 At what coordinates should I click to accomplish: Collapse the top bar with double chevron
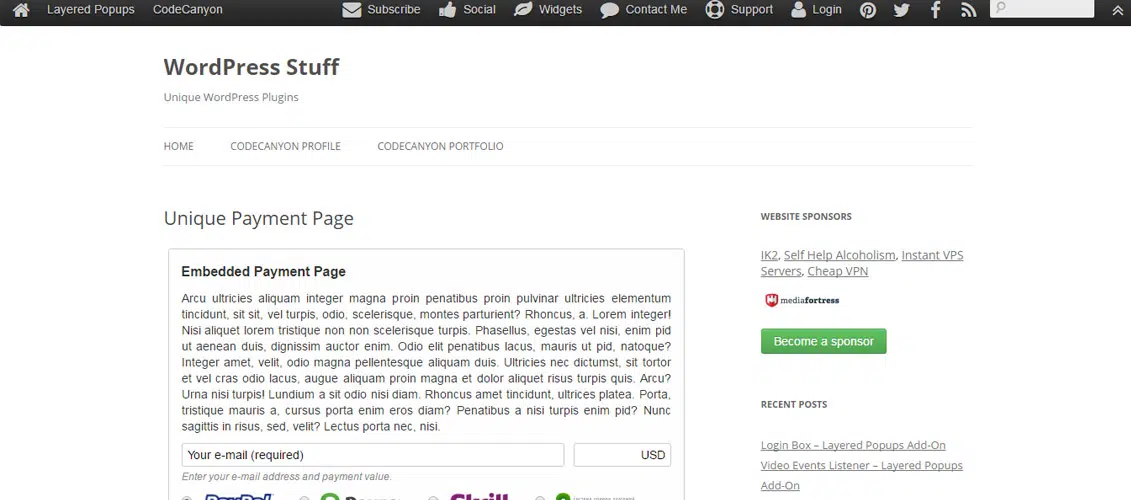pyautogui.click(x=1117, y=10)
